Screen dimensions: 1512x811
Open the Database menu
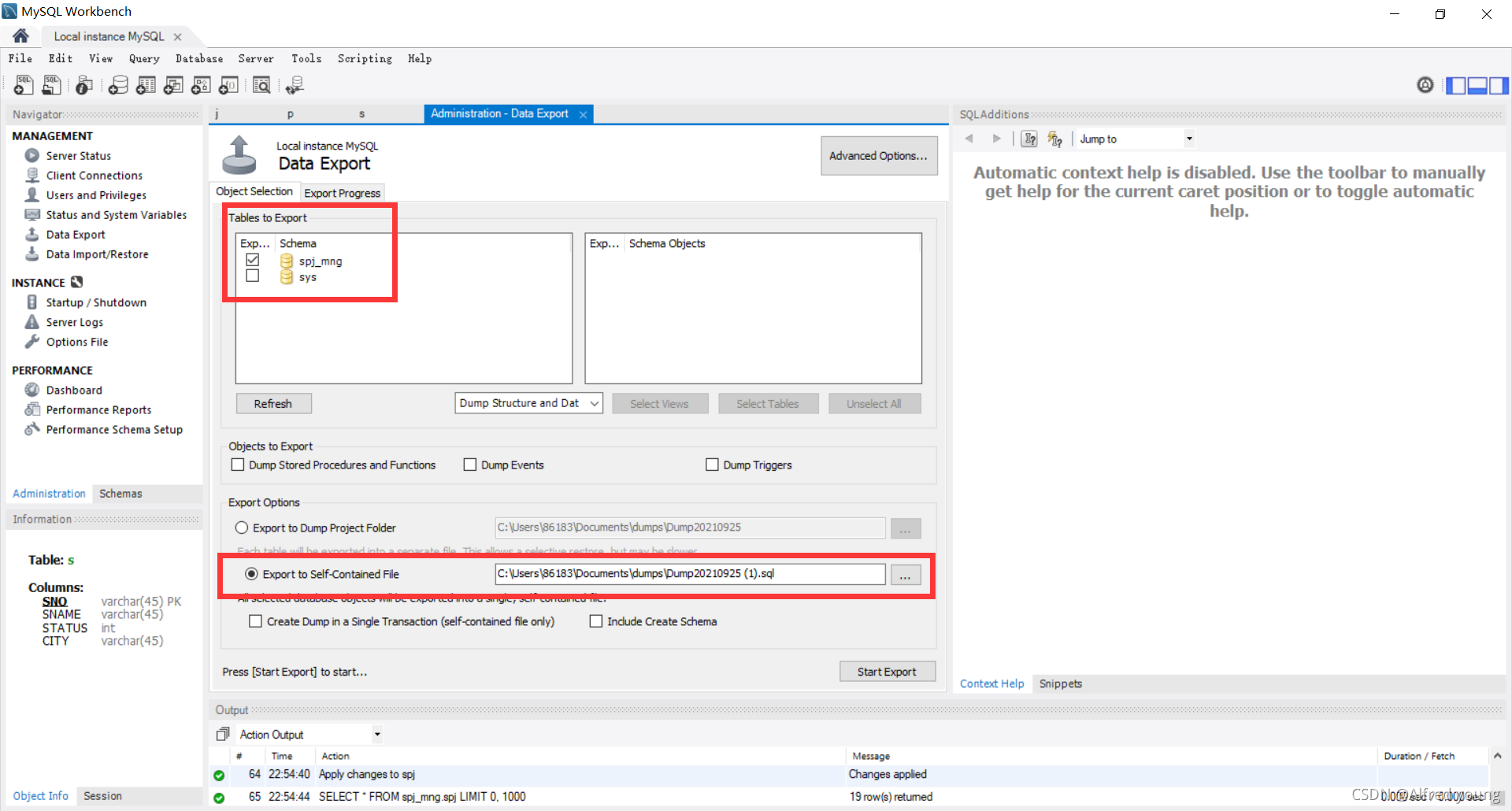click(x=199, y=58)
